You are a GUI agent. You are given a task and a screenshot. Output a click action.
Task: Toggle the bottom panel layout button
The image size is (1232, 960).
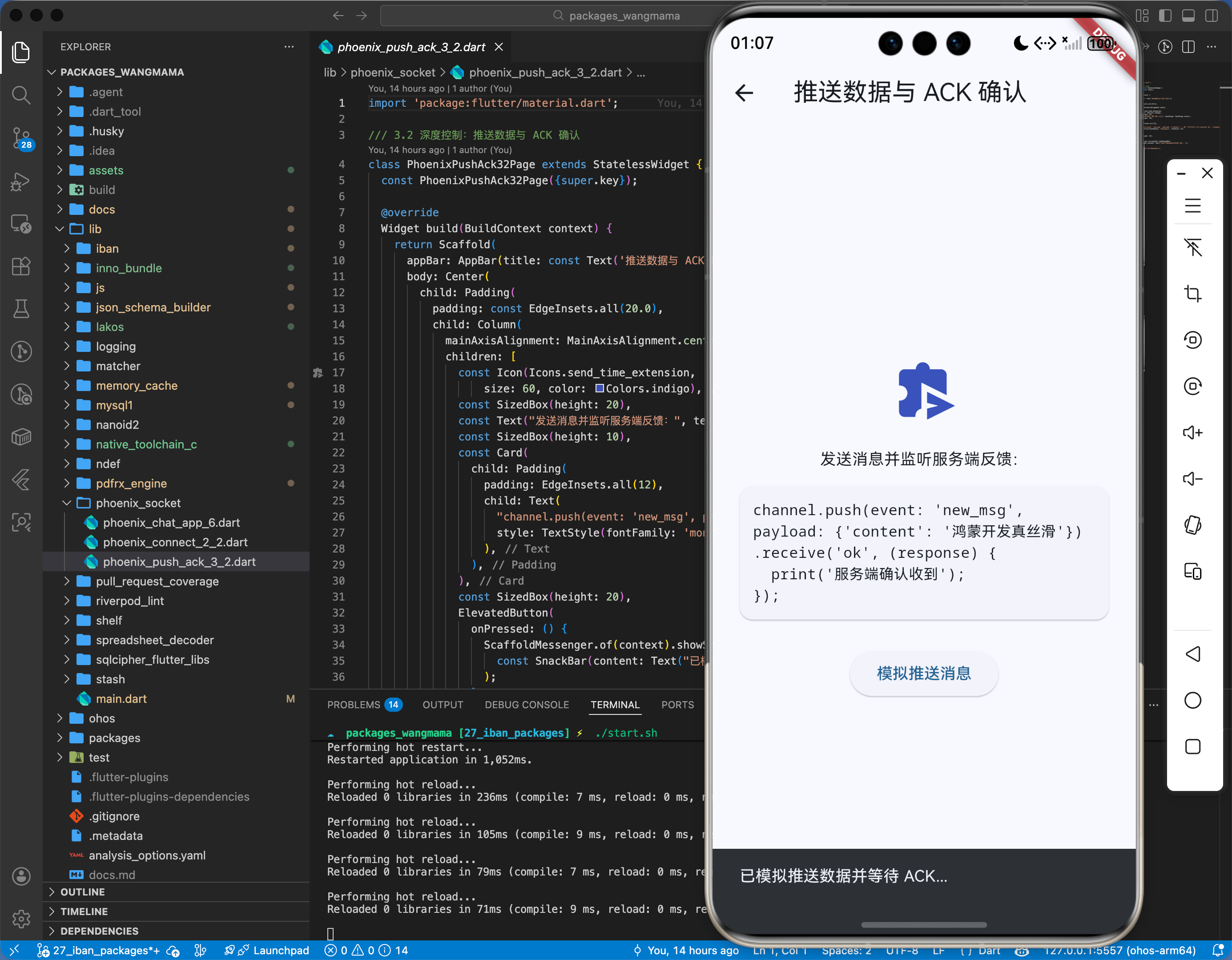[x=1188, y=16]
